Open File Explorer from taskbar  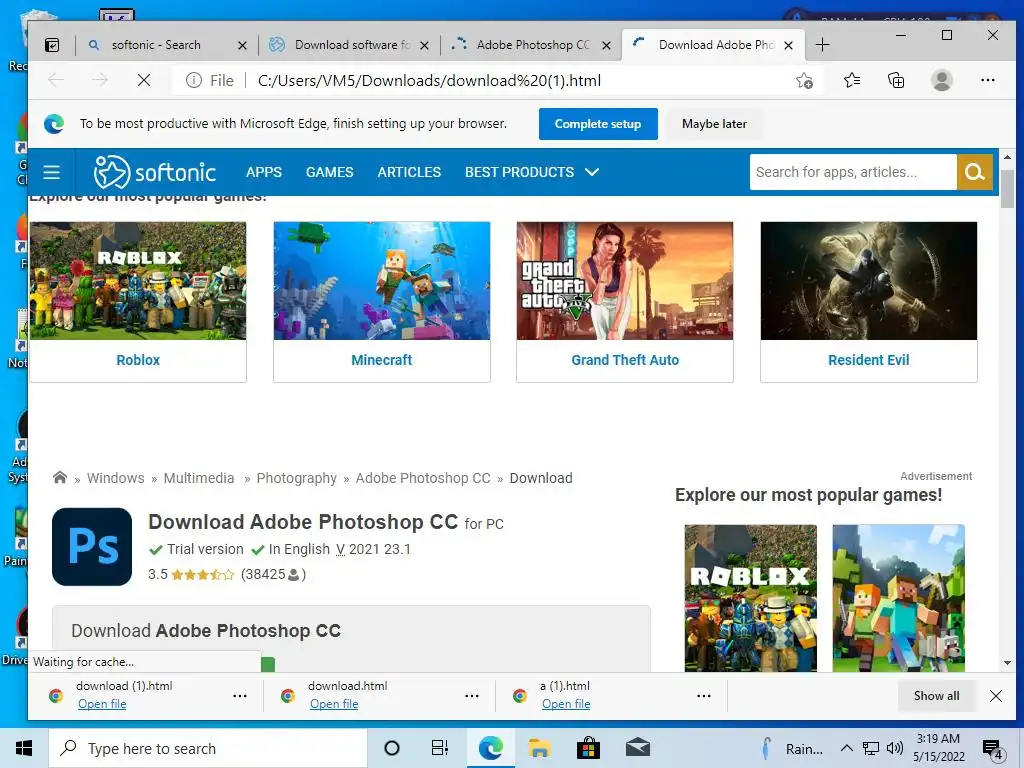tap(539, 748)
